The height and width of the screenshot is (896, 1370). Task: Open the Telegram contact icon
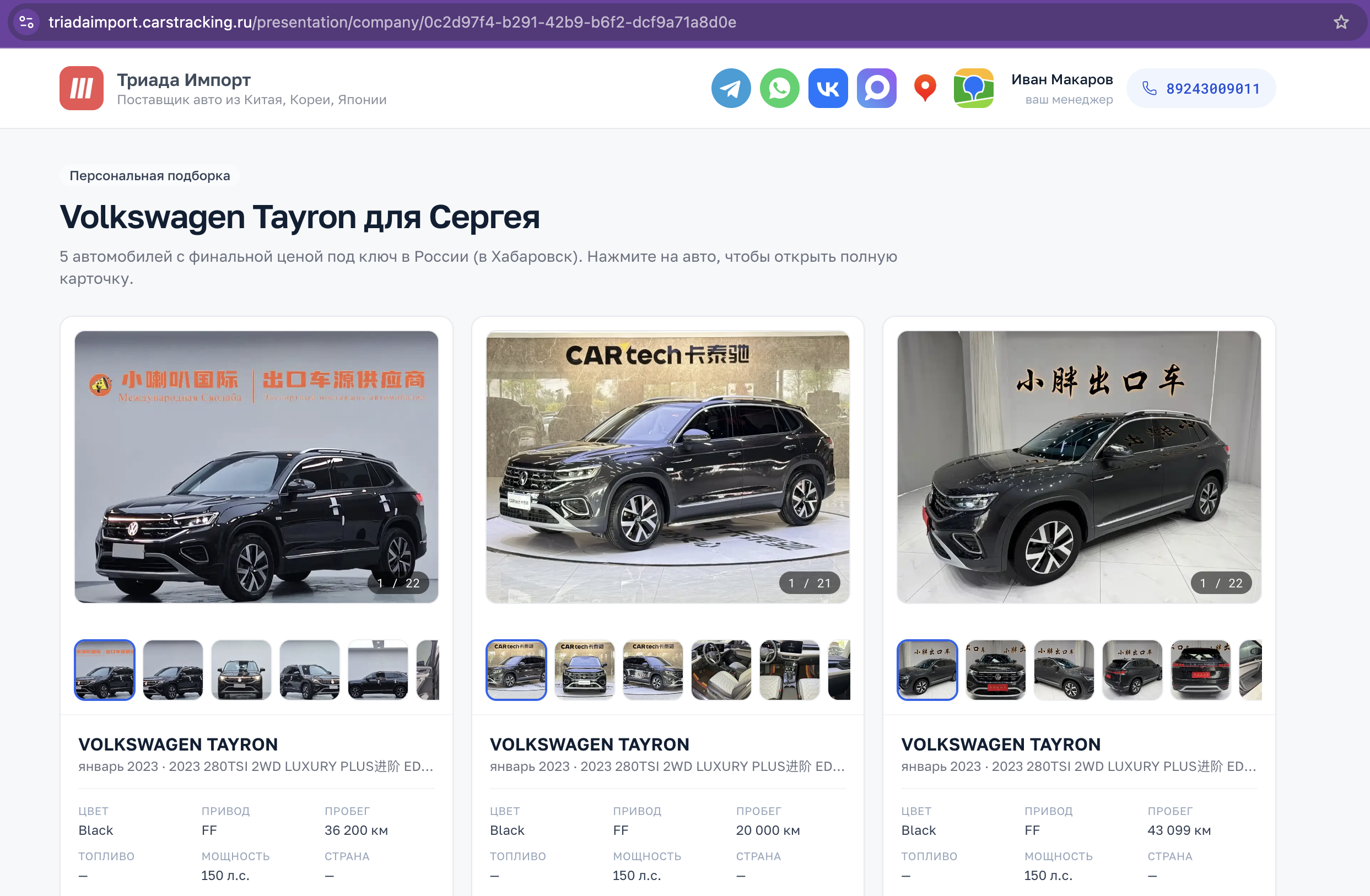(x=731, y=88)
